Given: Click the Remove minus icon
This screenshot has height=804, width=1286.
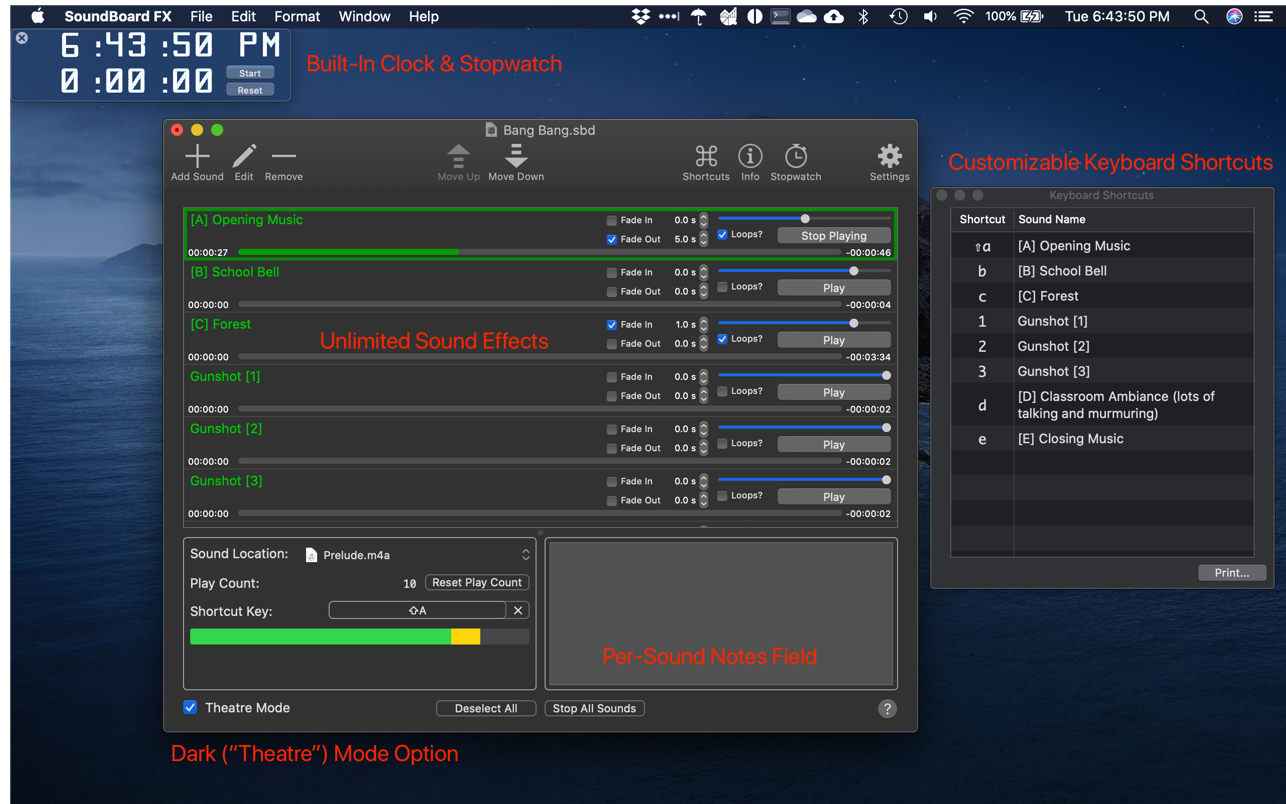Looking at the screenshot, I should pos(284,156).
